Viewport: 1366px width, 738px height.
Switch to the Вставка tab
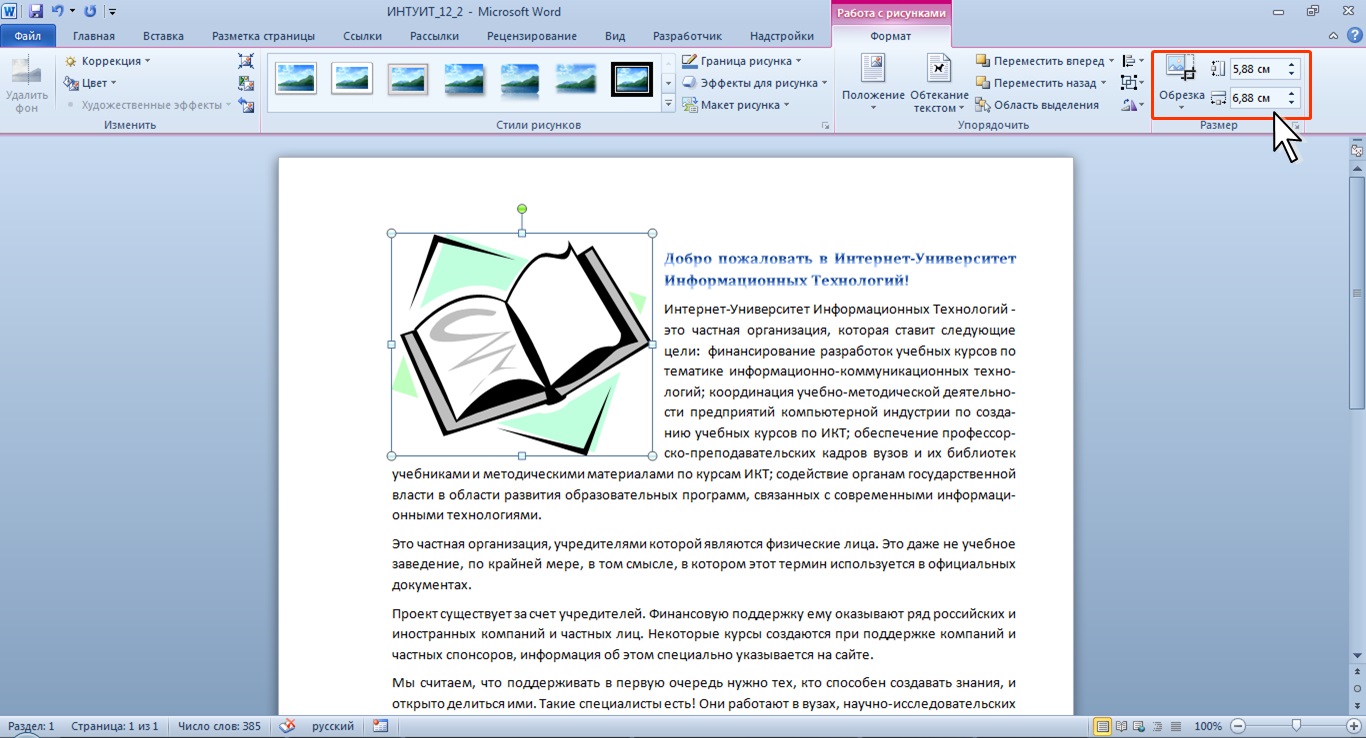pyautogui.click(x=163, y=36)
